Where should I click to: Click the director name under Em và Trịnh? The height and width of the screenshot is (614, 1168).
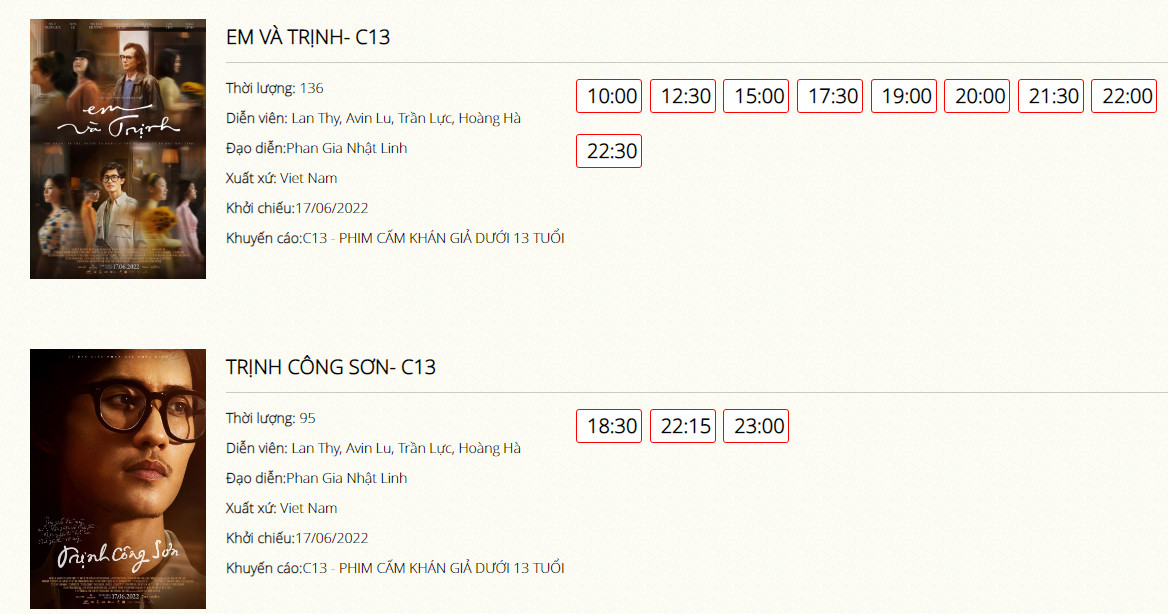tap(347, 148)
